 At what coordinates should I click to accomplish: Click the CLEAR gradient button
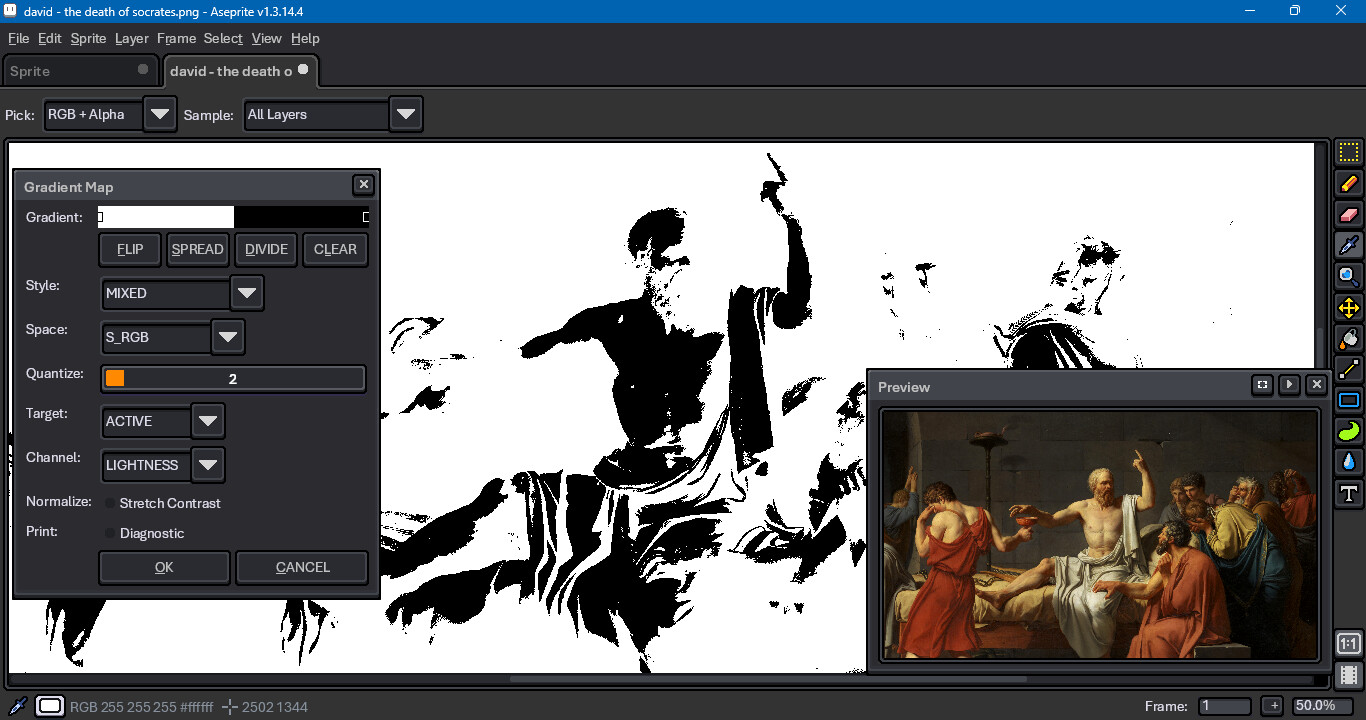point(335,249)
